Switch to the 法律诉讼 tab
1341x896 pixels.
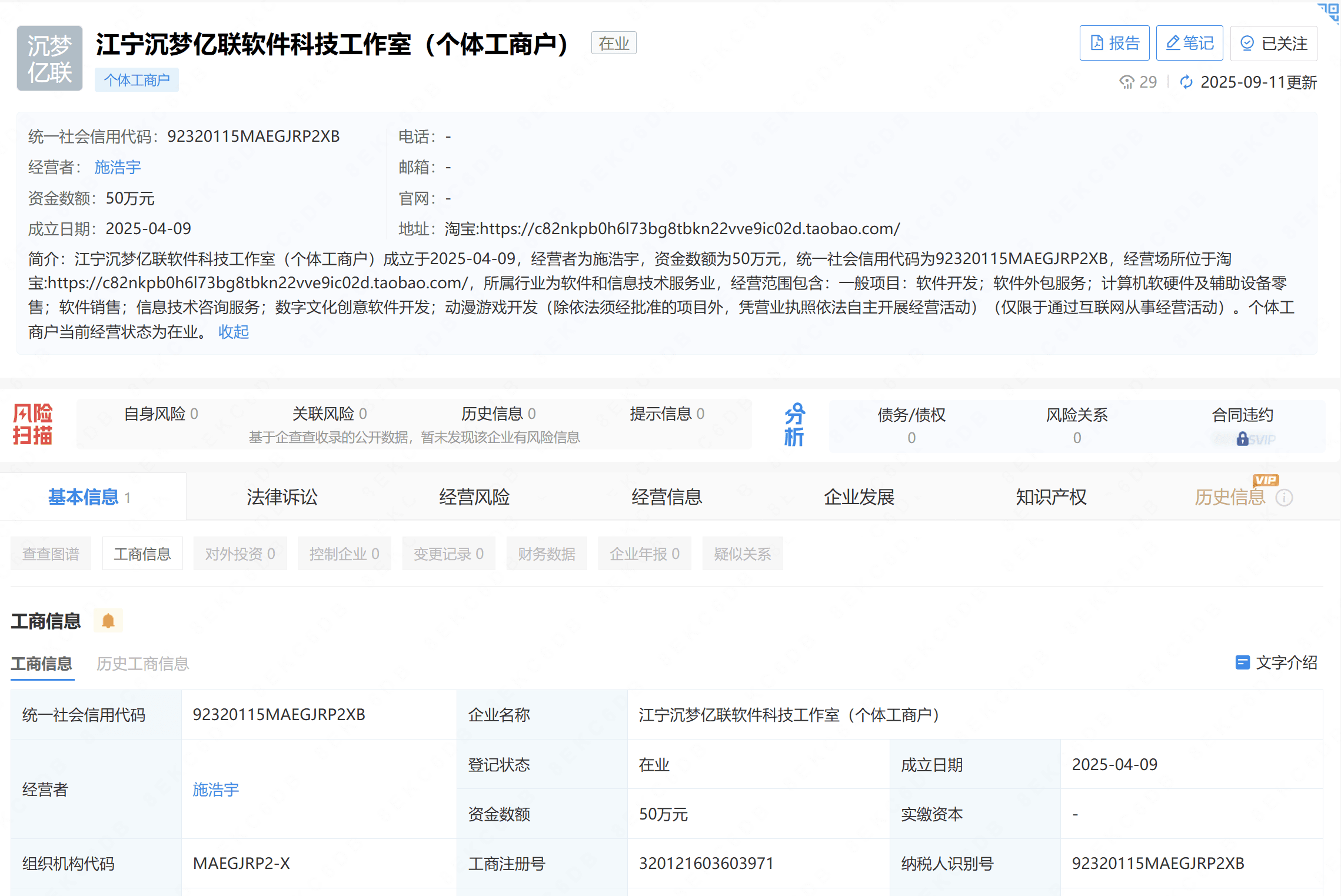pos(282,497)
